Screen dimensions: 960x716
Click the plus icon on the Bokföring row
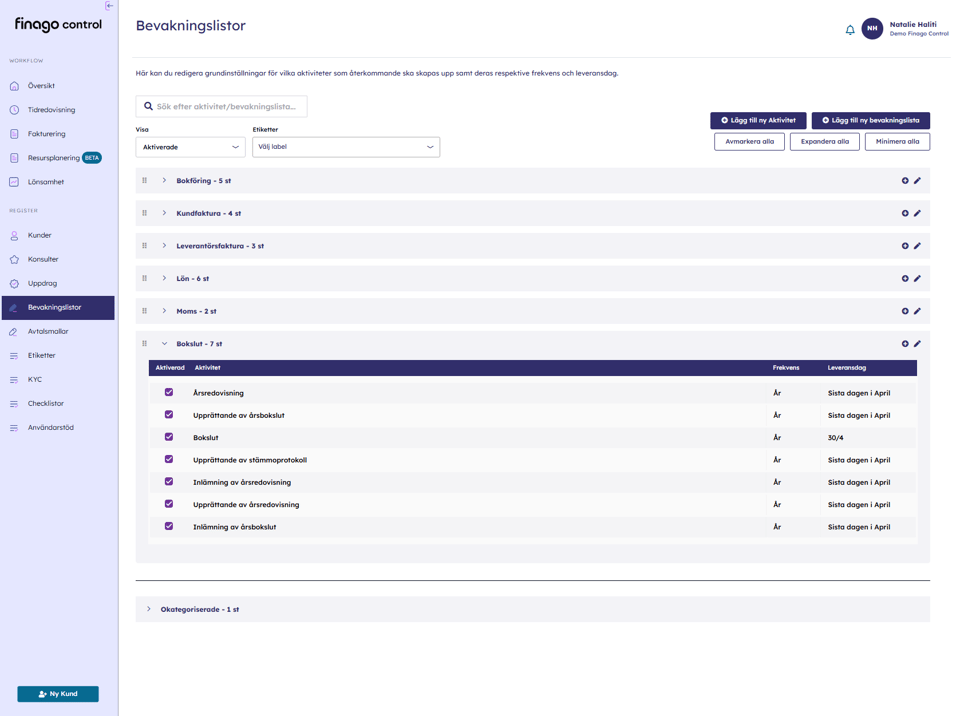[906, 180]
